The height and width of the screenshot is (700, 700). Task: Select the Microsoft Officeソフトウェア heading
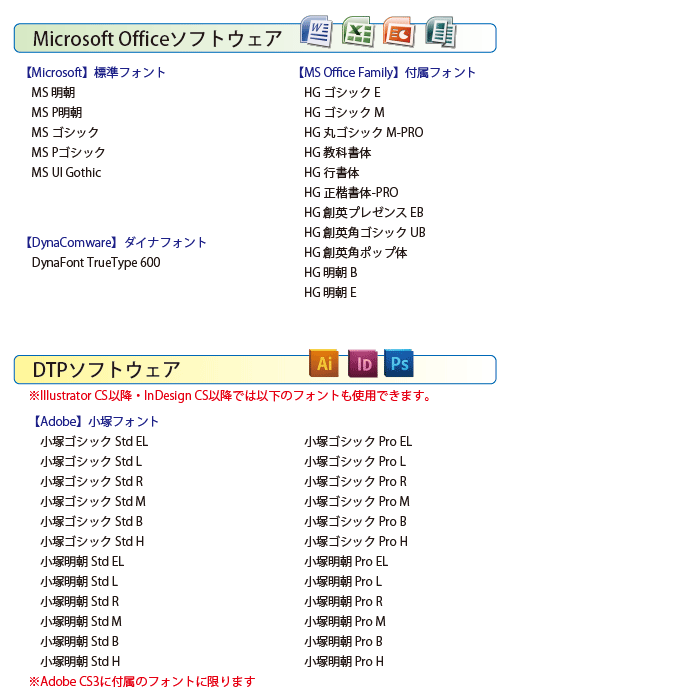point(158,38)
